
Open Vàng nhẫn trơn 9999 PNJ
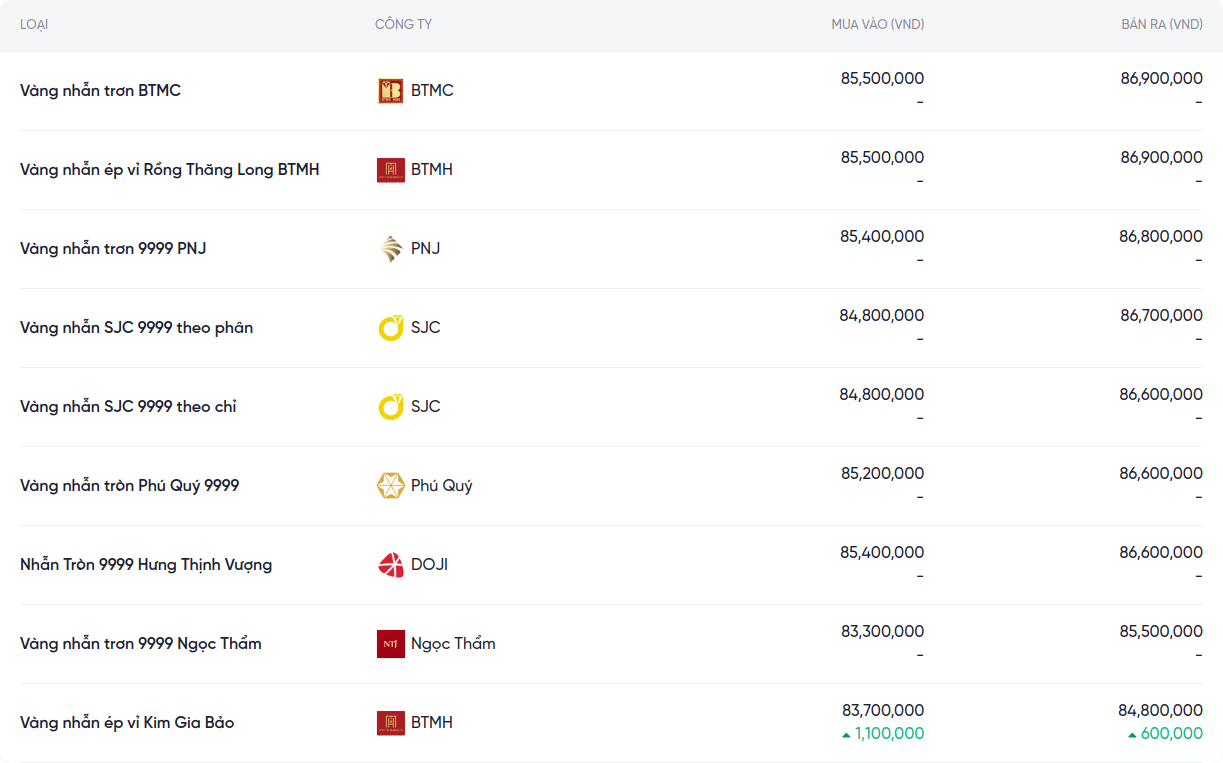coord(113,249)
